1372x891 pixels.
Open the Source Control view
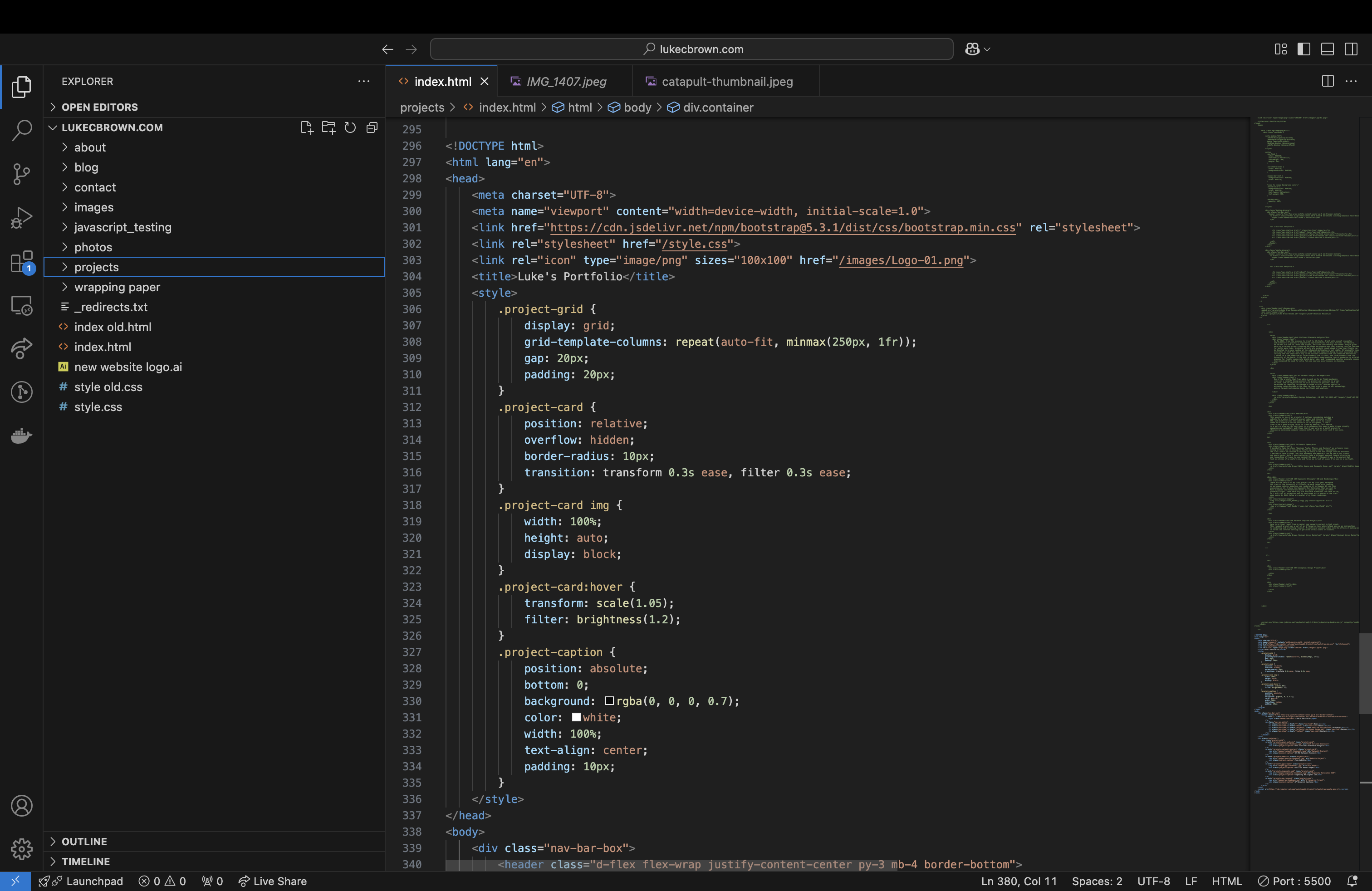(x=21, y=174)
